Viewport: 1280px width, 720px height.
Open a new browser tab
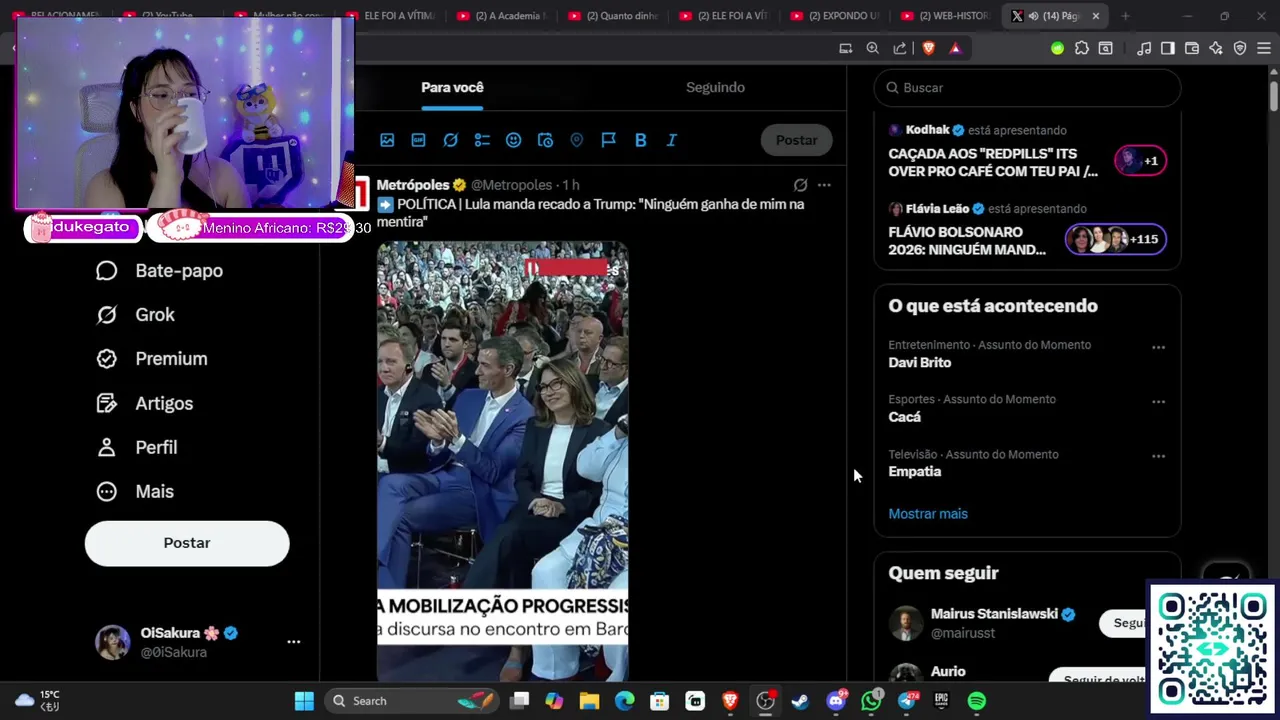coord(1125,16)
